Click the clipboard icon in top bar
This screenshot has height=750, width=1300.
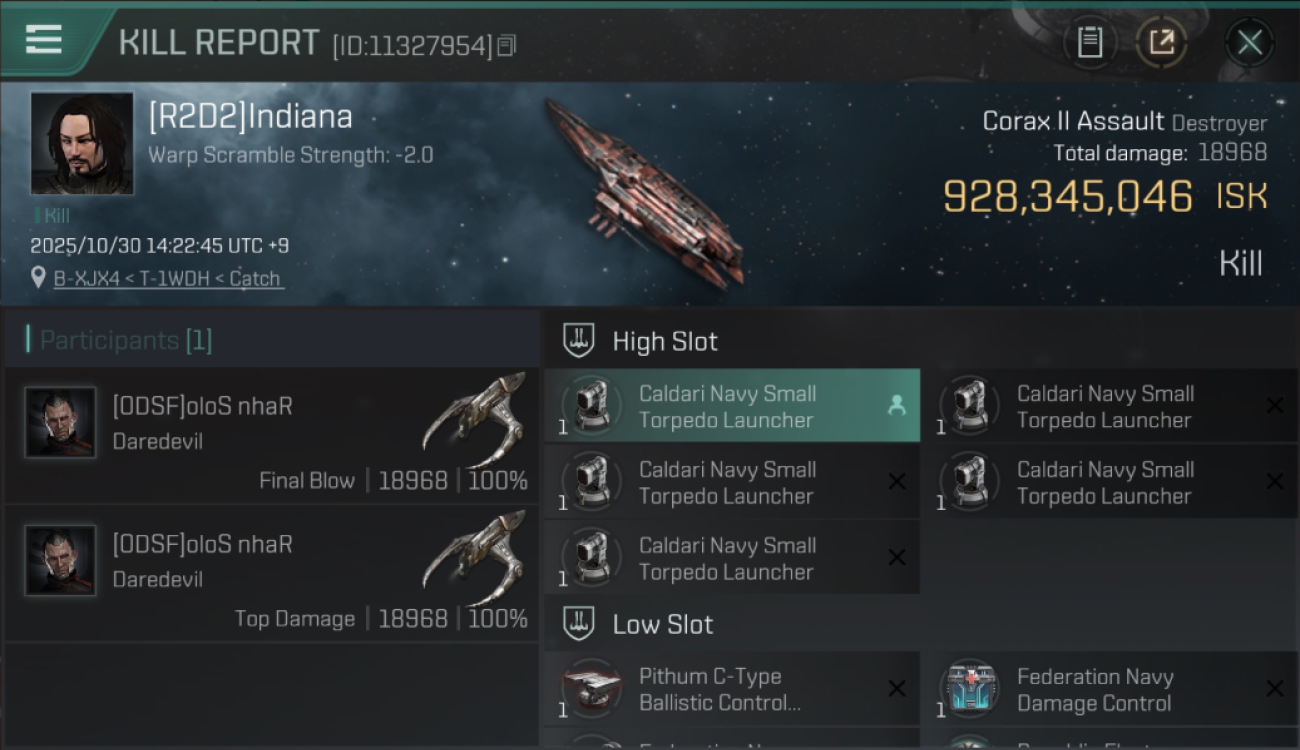(1090, 42)
